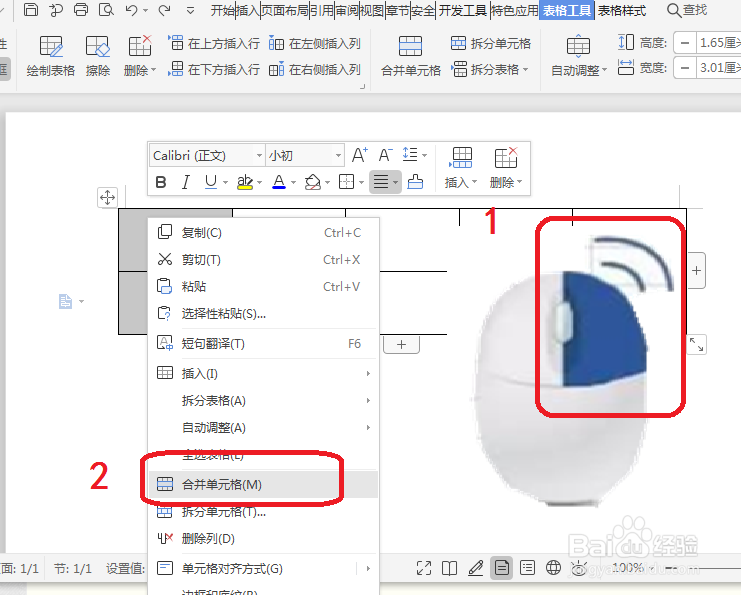Viewport: 741px width, 595px height.
Task: Click decrease font size A- icon
Action: coord(385,155)
